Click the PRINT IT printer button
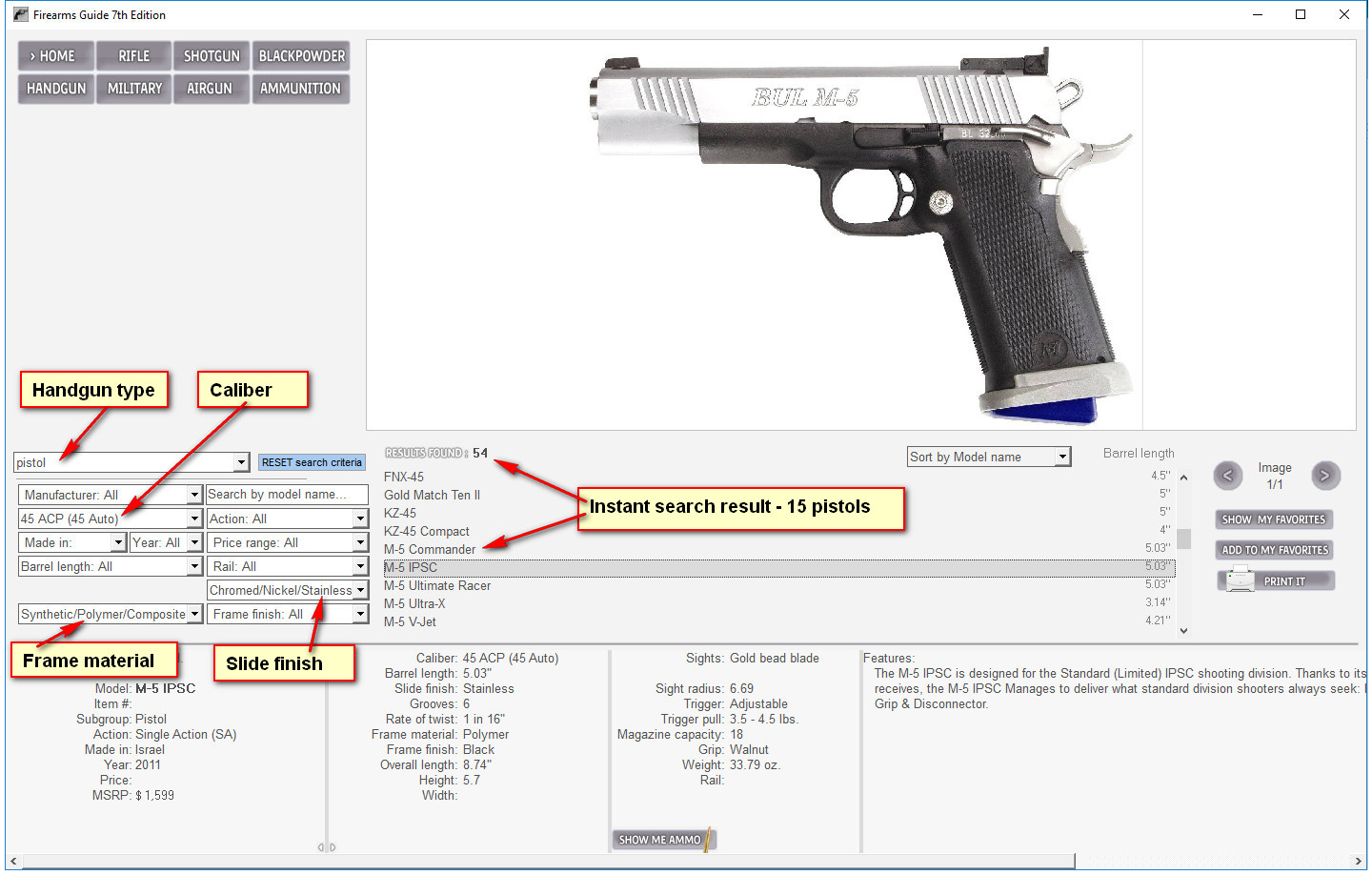Screen dimensions: 1372x875 tap(1275, 580)
